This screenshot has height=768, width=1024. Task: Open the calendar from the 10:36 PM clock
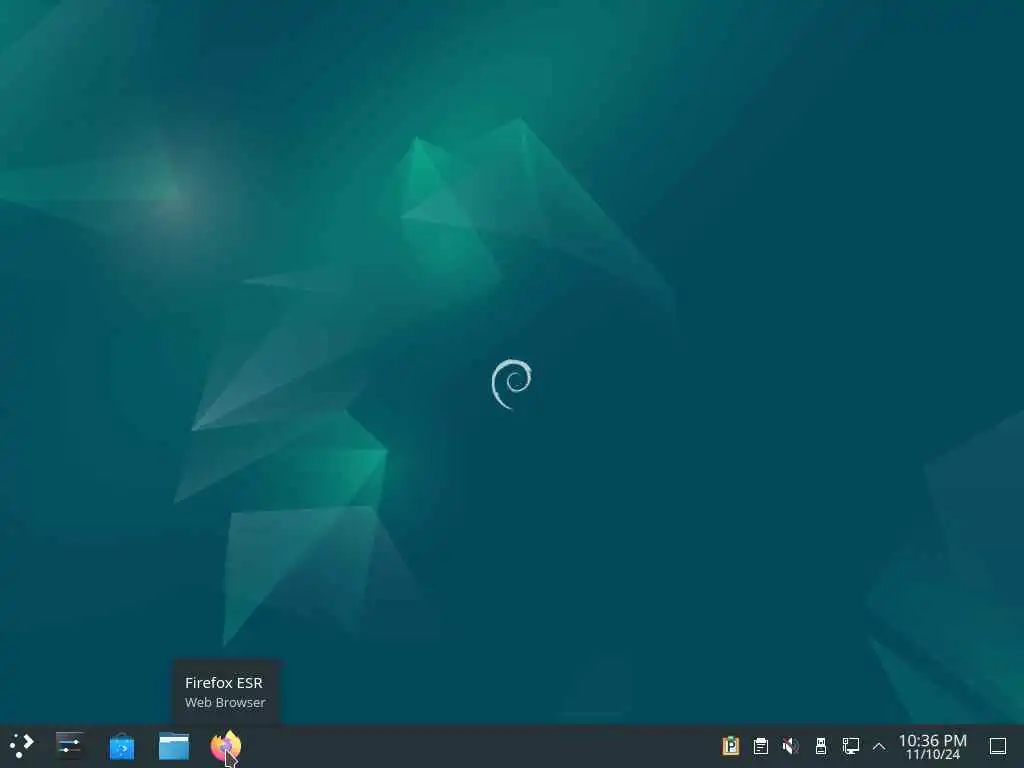tap(933, 746)
